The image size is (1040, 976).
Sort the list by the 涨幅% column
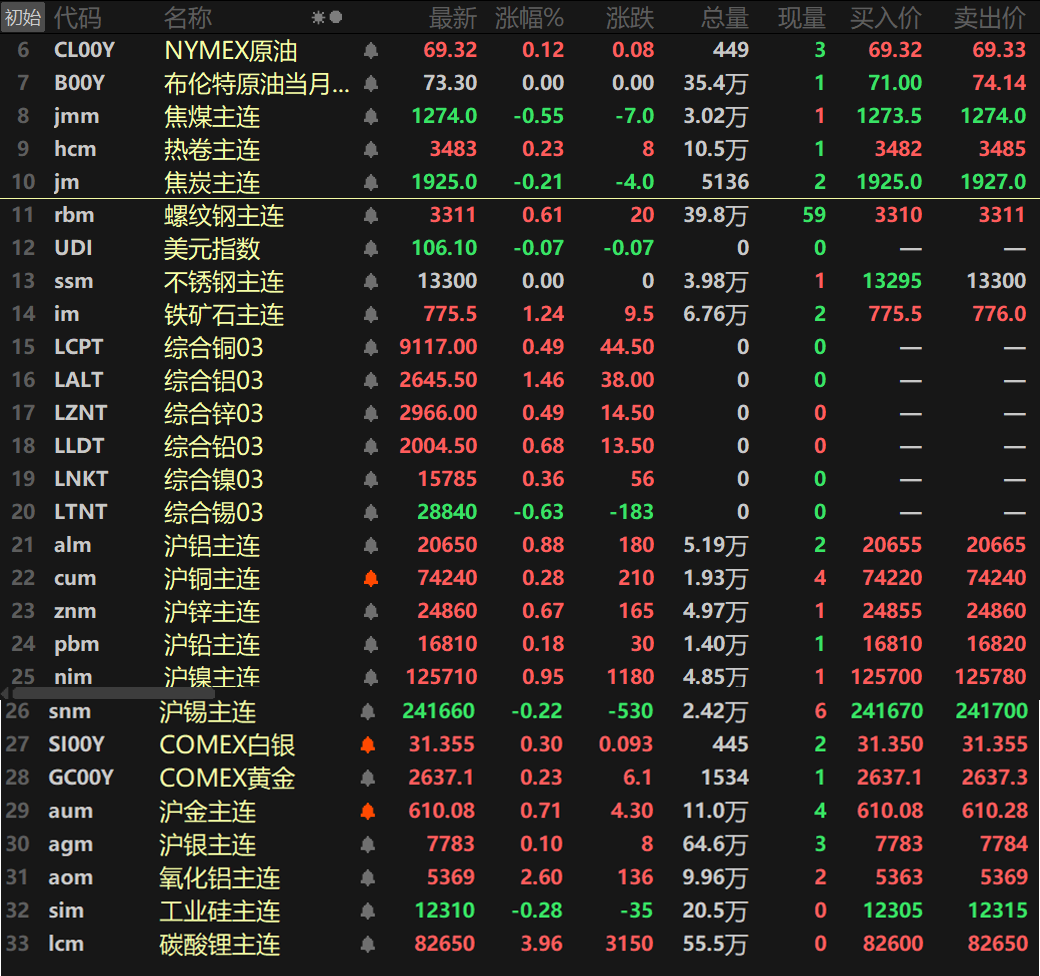point(530,17)
